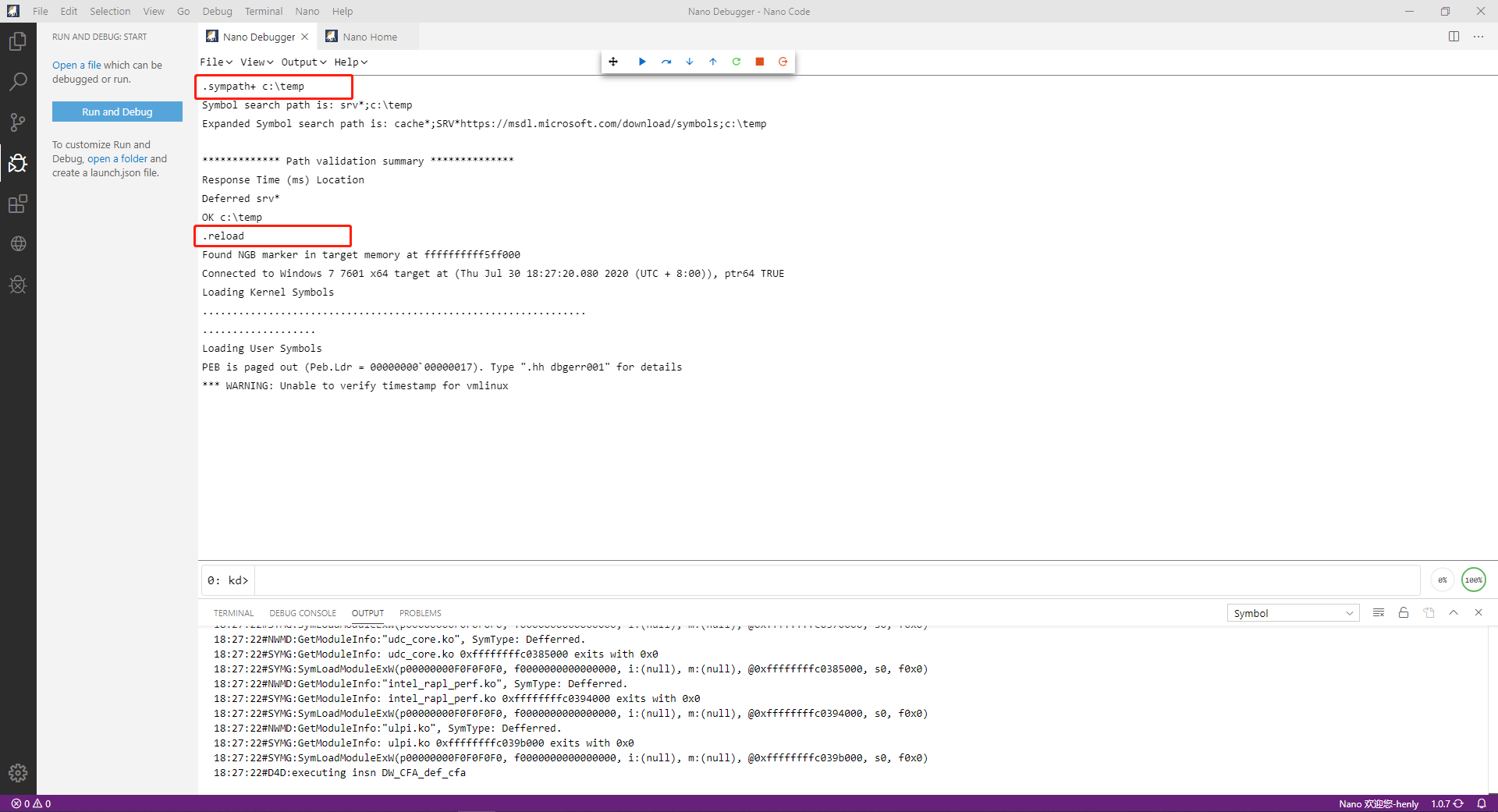The height and width of the screenshot is (812, 1498).
Task: Select the Run and Debug icon in the activity bar
Action: coord(18,163)
